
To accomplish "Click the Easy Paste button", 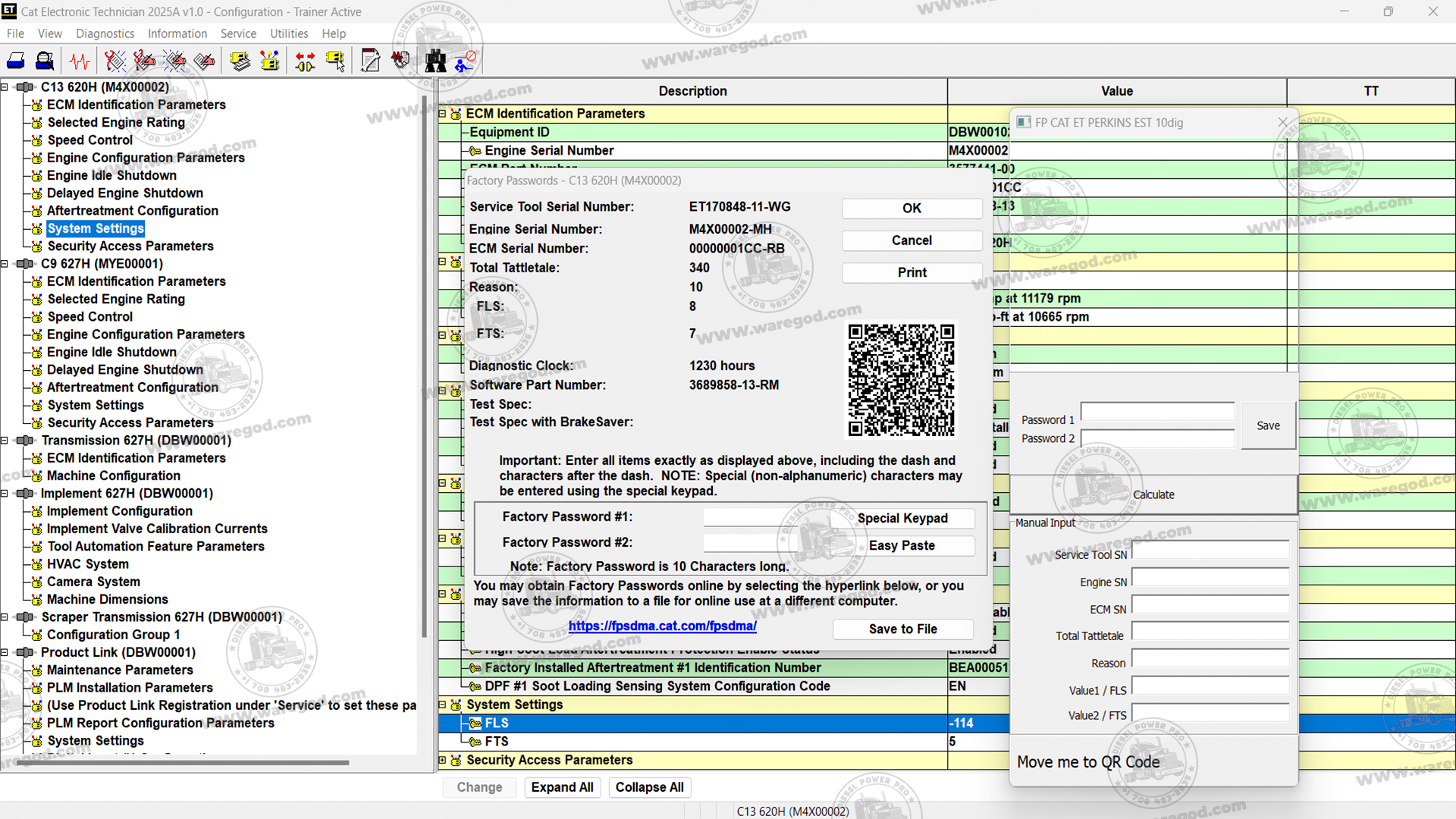I will (x=902, y=545).
